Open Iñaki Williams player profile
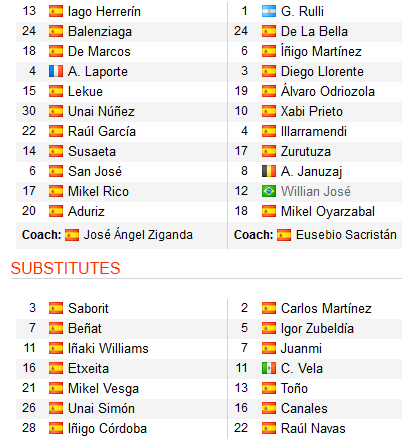 pyautogui.click(x=108, y=348)
